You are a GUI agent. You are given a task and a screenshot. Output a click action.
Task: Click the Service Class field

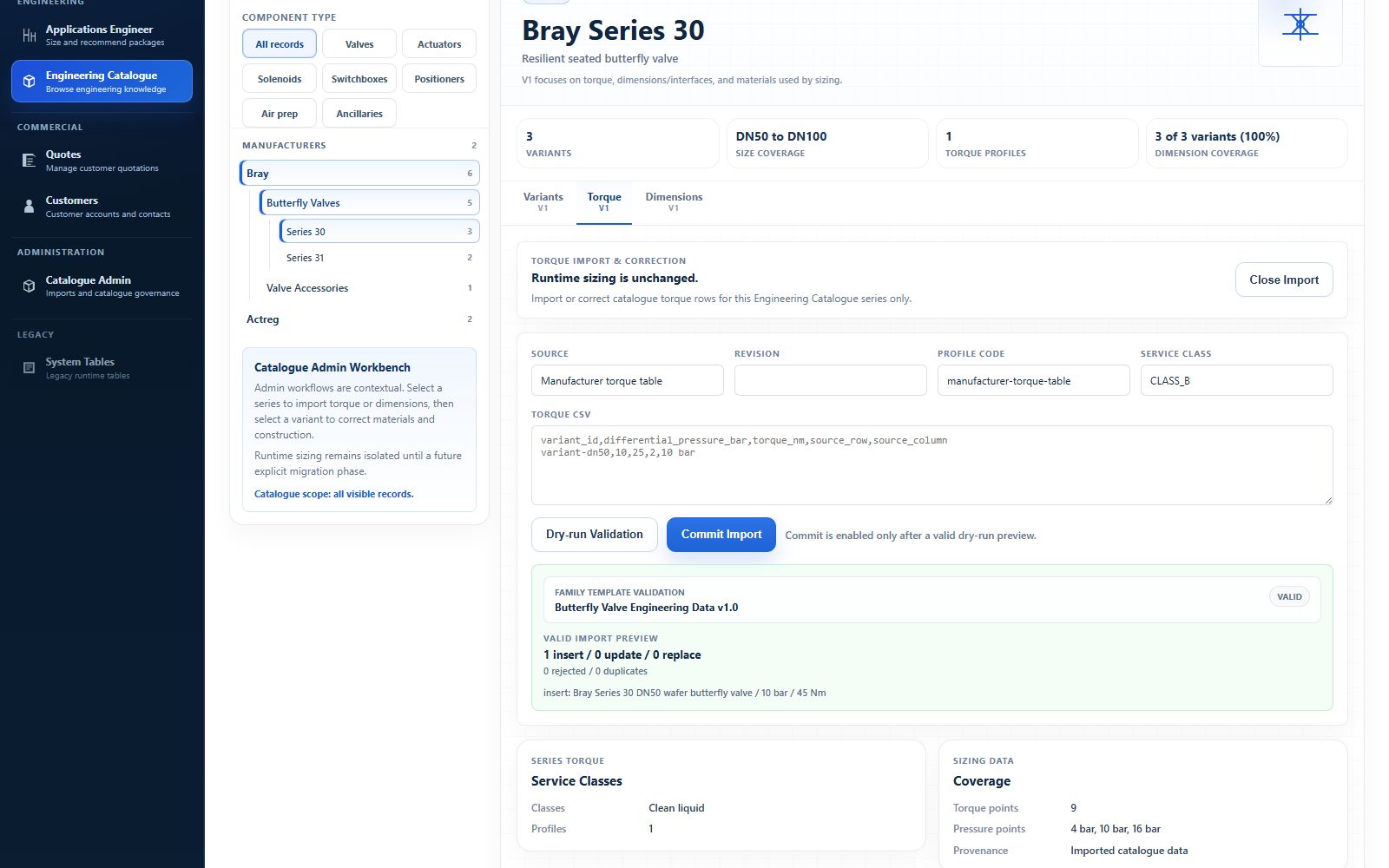1237,380
